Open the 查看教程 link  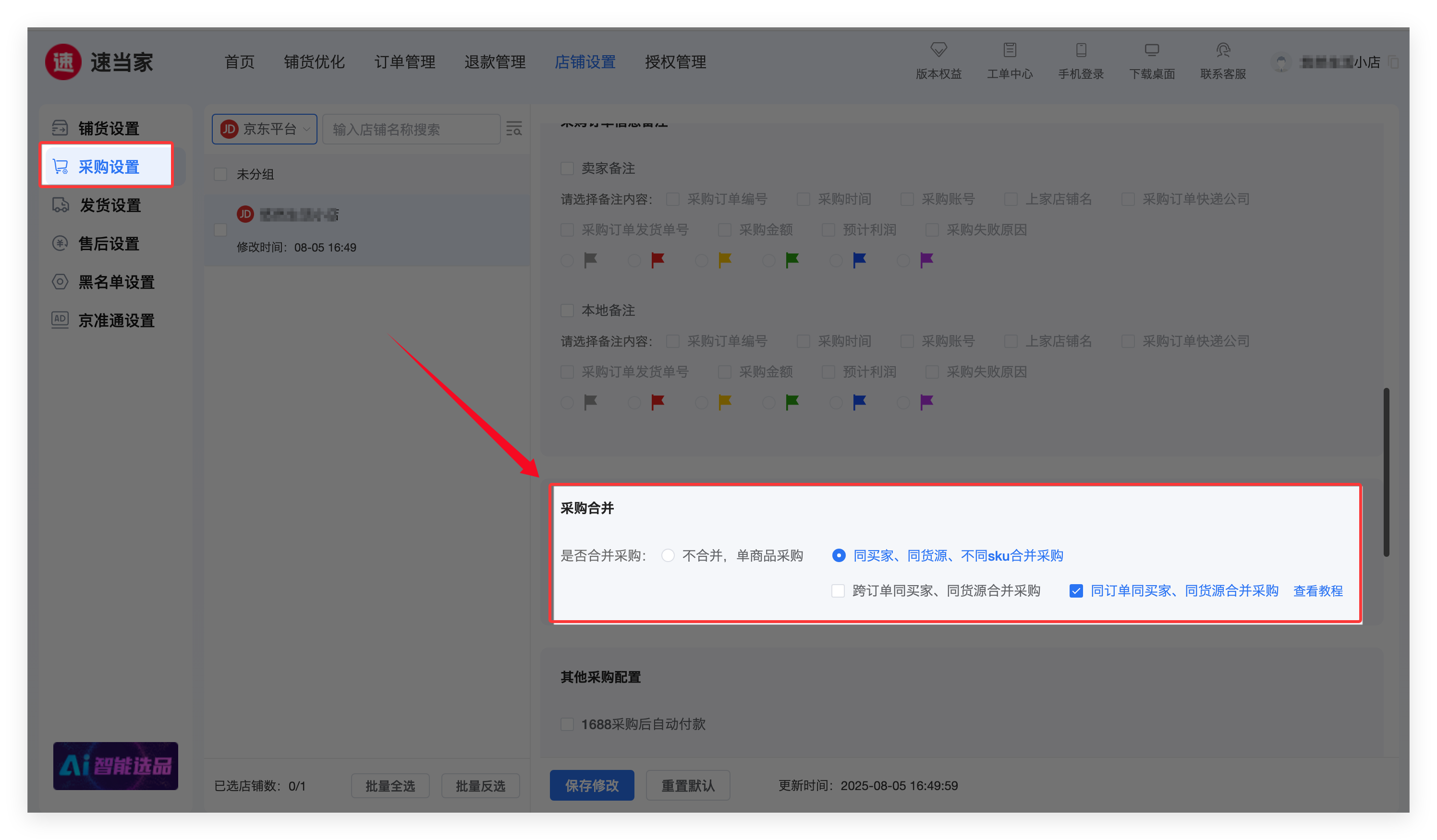click(x=1317, y=590)
